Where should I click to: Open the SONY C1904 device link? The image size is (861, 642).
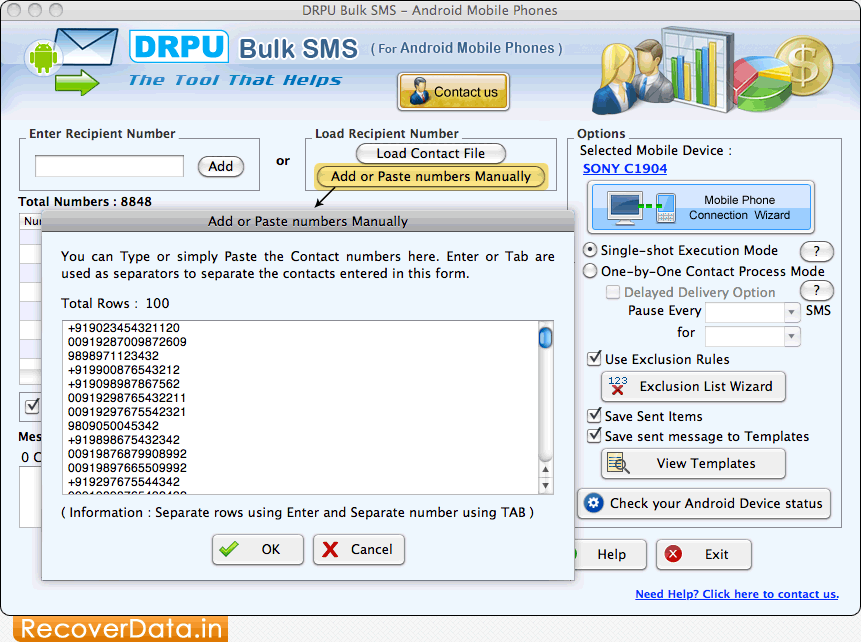pyautogui.click(x=625, y=168)
